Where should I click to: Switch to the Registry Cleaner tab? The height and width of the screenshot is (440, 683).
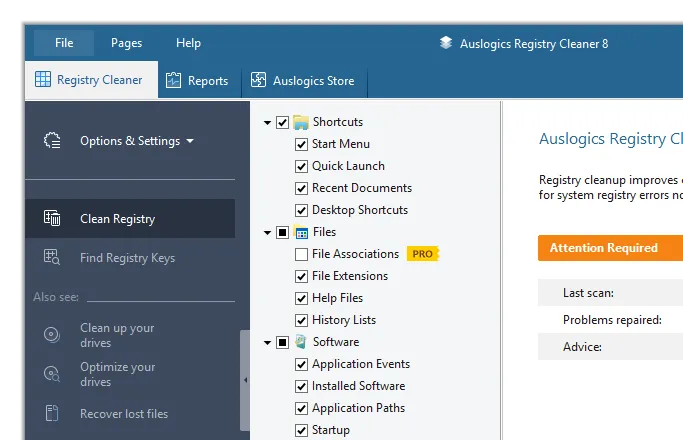pyautogui.click(x=91, y=80)
